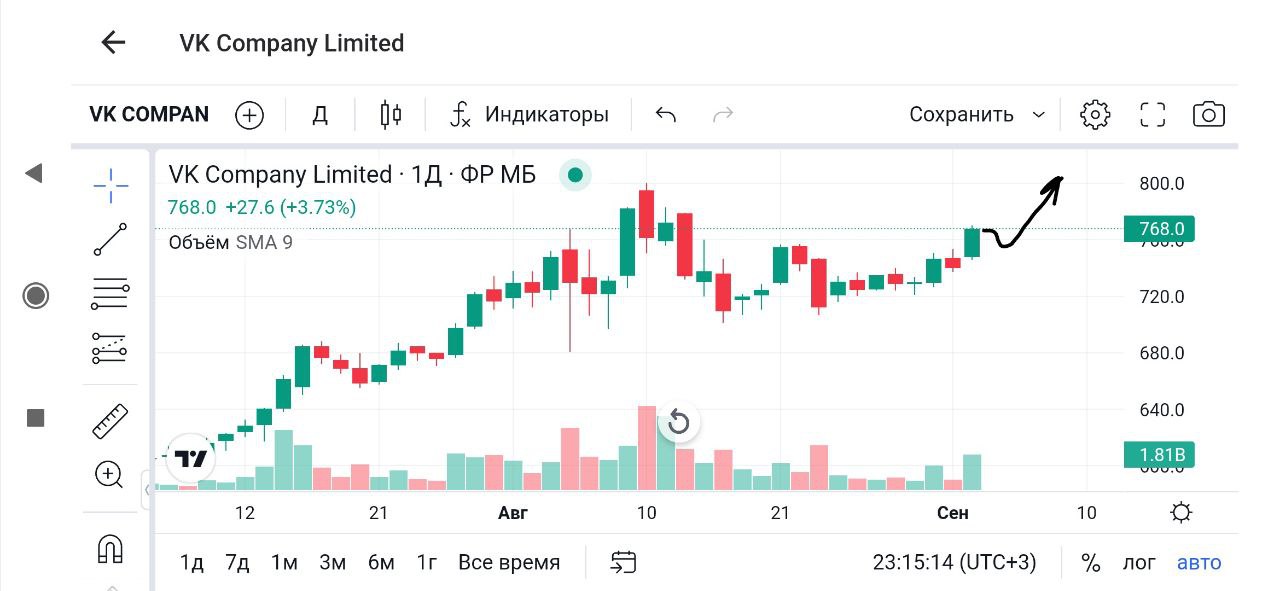Toggle auto scale "авто"
1280x591 pixels.
click(1199, 562)
